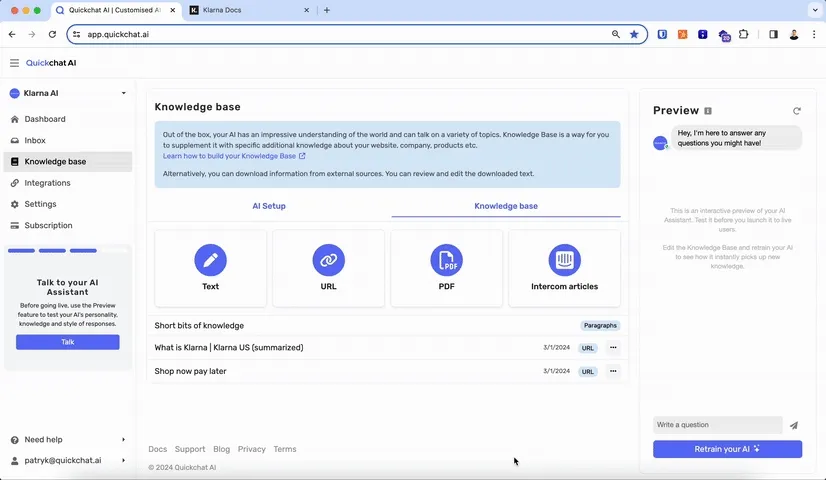
Task: Open the Short bits of knowledge row
Action: pyautogui.click(x=387, y=326)
